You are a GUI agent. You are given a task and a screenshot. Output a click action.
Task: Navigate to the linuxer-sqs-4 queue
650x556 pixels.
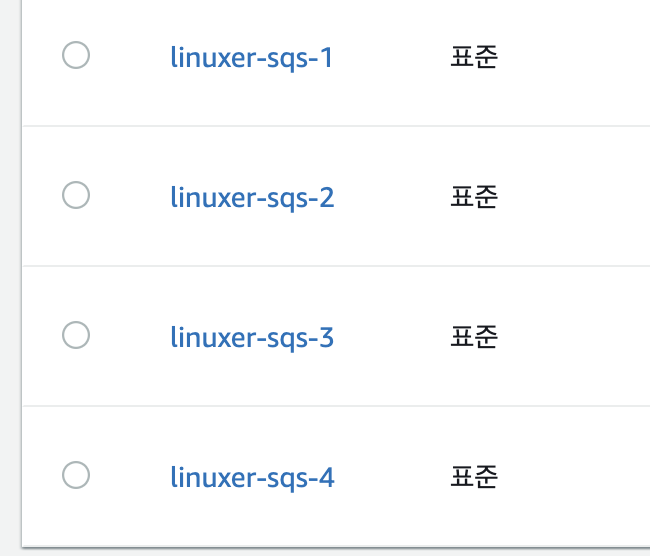click(x=252, y=478)
